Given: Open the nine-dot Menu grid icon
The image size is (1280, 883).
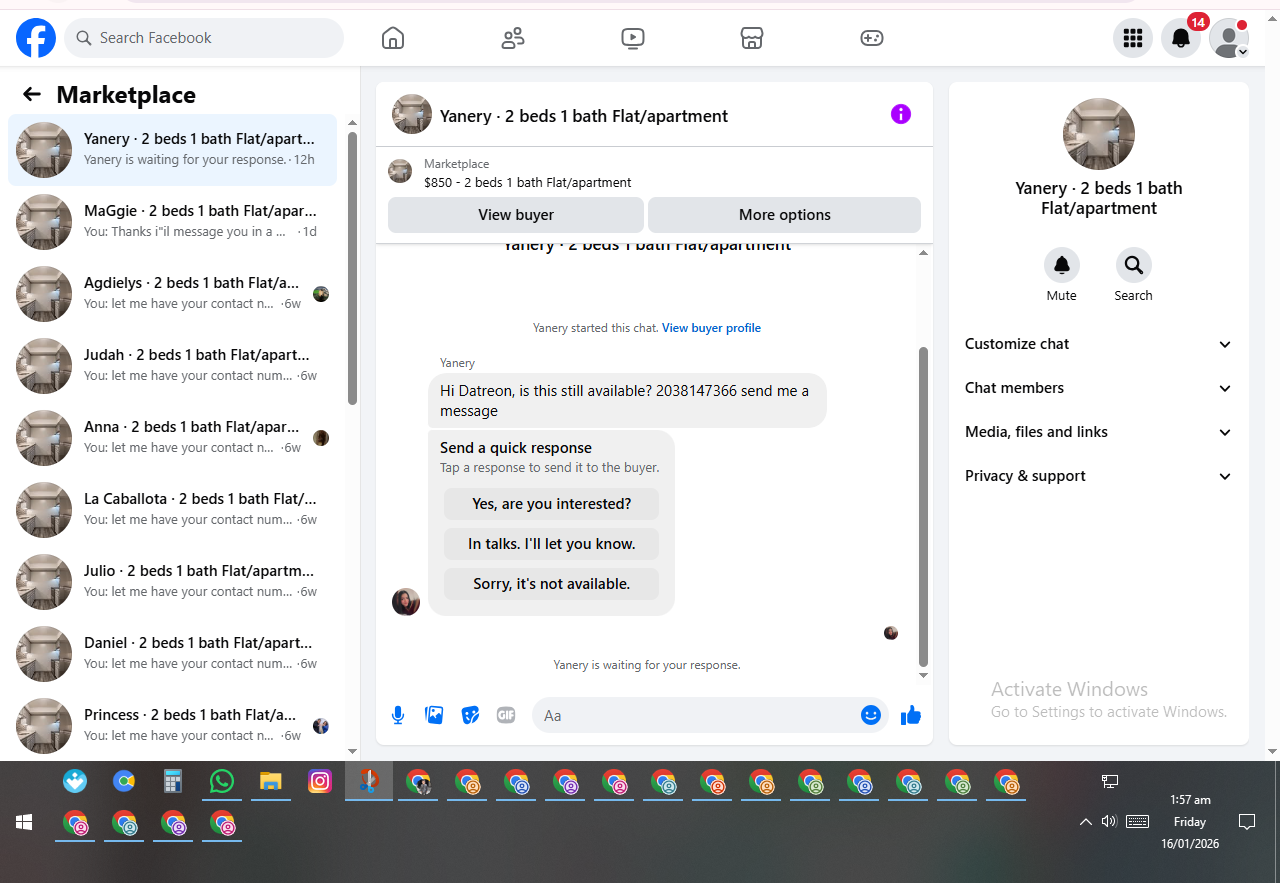Looking at the screenshot, I should coord(1133,38).
